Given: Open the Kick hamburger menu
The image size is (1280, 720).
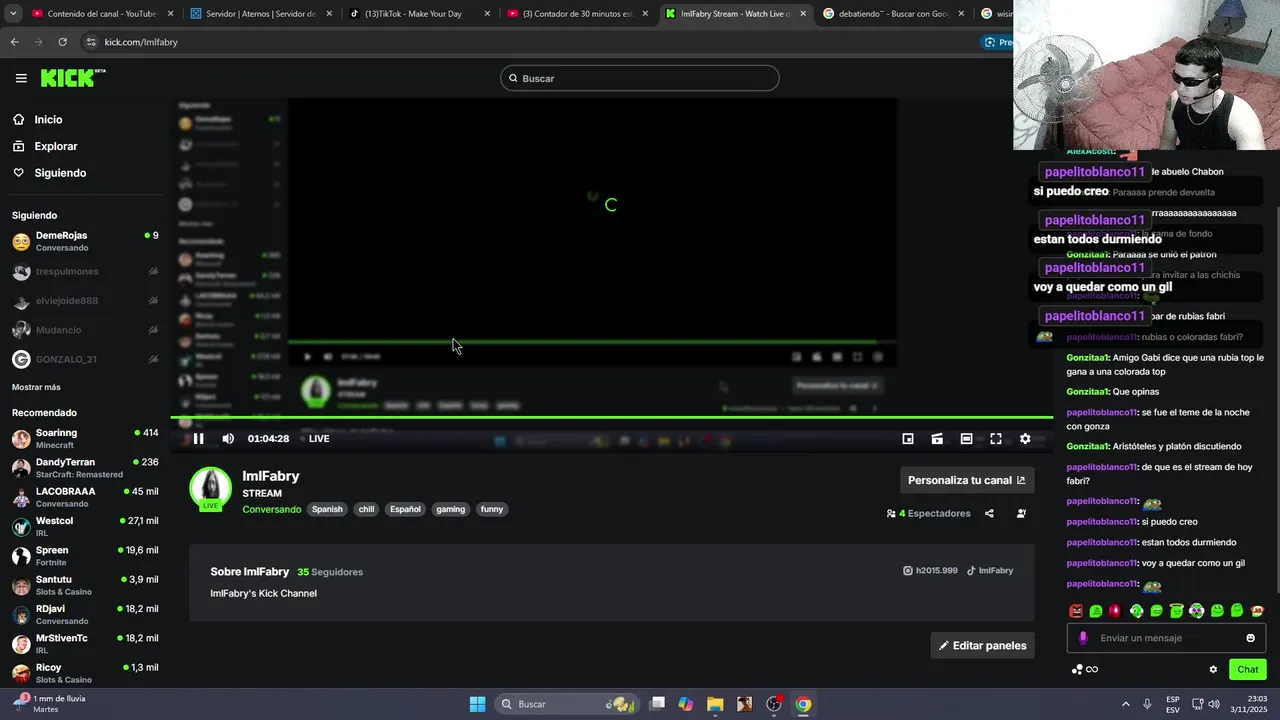Looking at the screenshot, I should point(21,78).
